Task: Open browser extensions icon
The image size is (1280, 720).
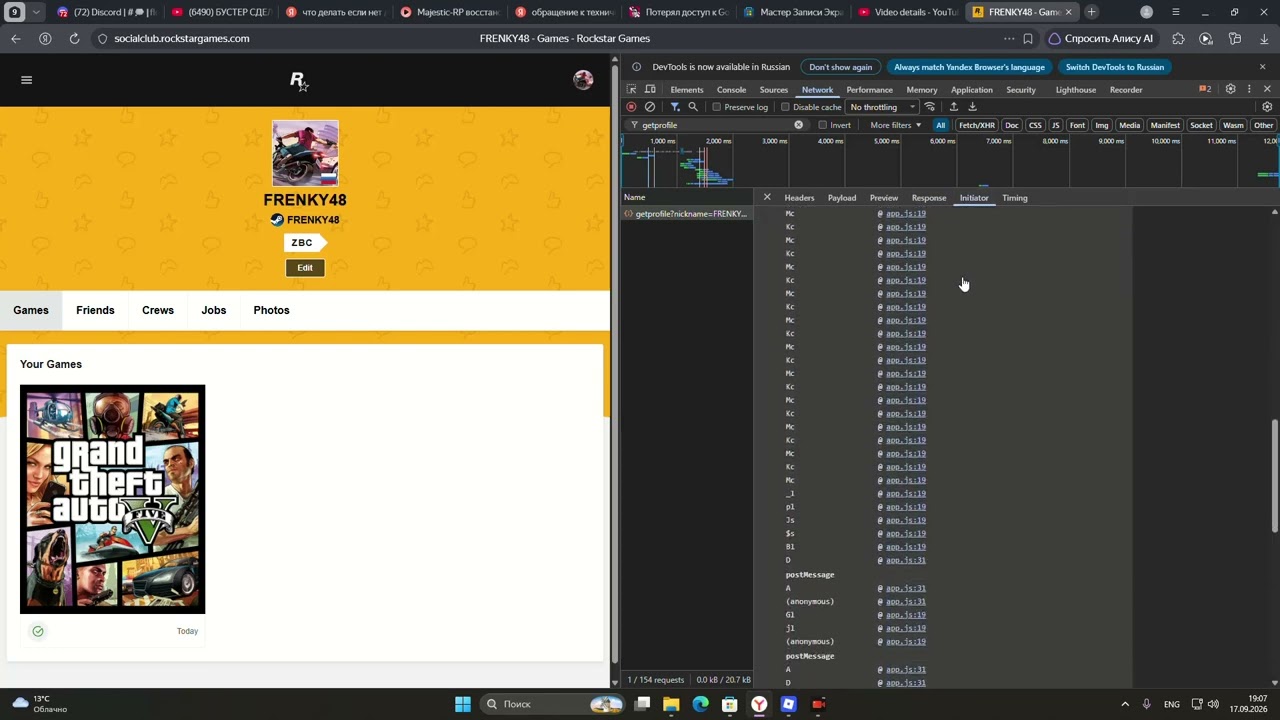Action: click(x=1178, y=39)
